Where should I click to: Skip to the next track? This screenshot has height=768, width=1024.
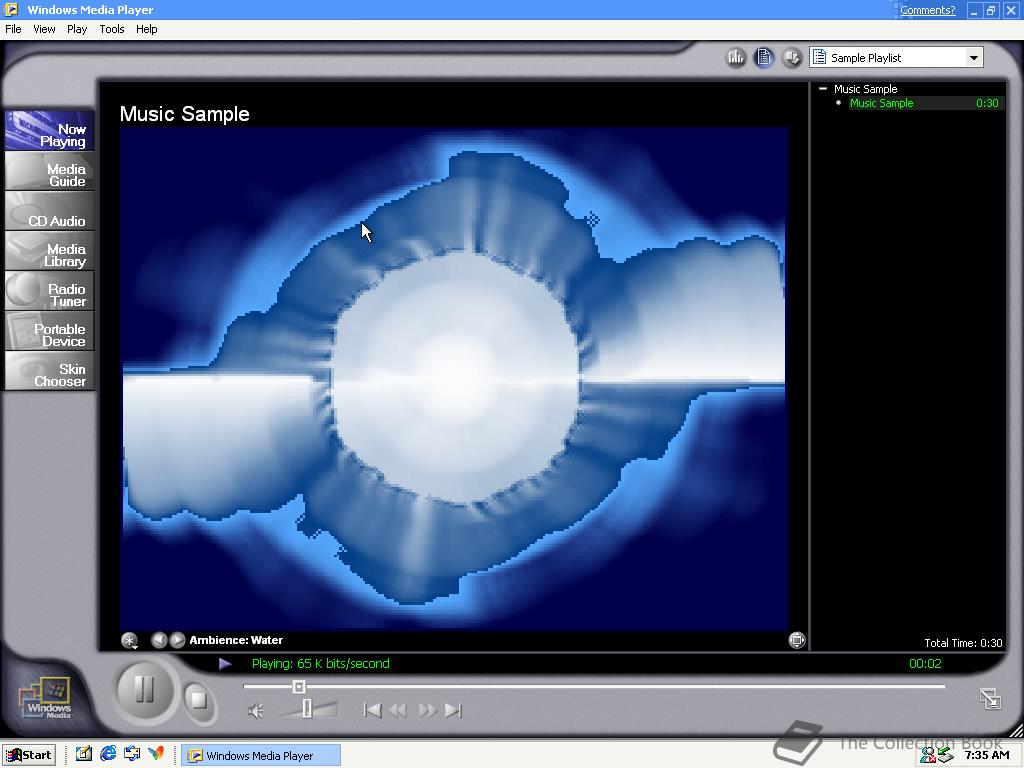pos(453,710)
